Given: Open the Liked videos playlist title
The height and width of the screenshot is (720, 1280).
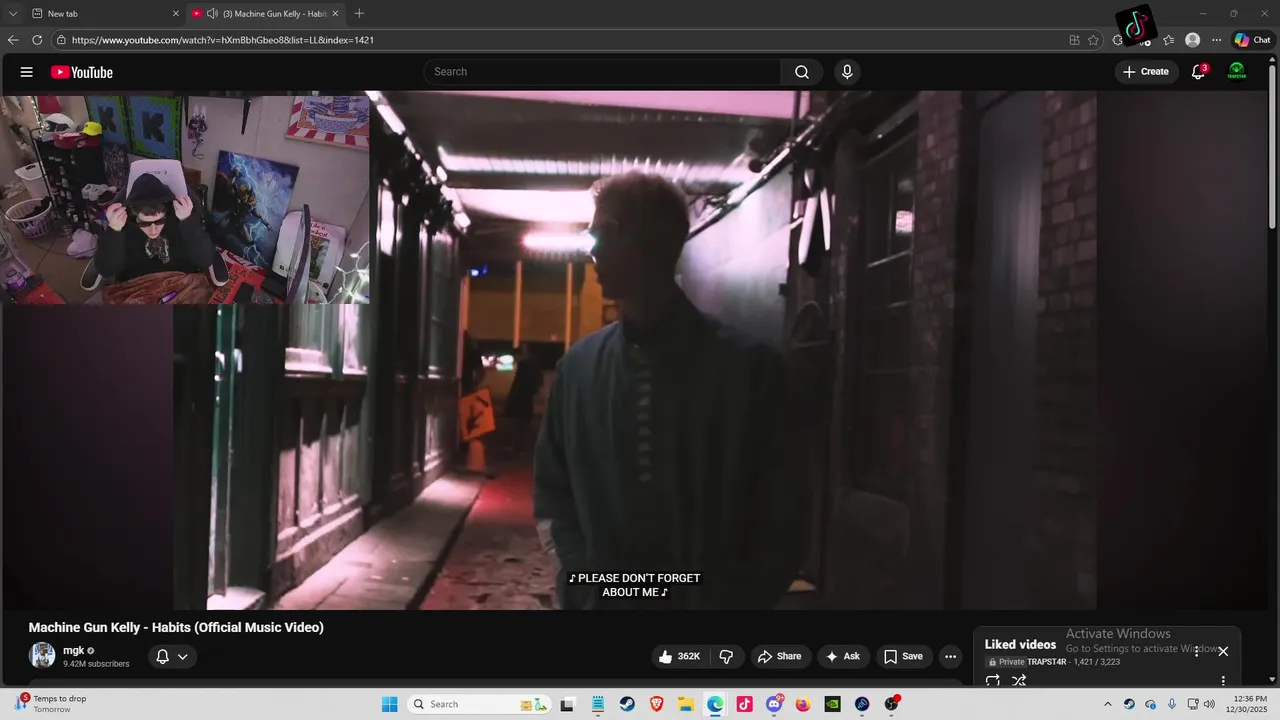Looking at the screenshot, I should [1020, 645].
